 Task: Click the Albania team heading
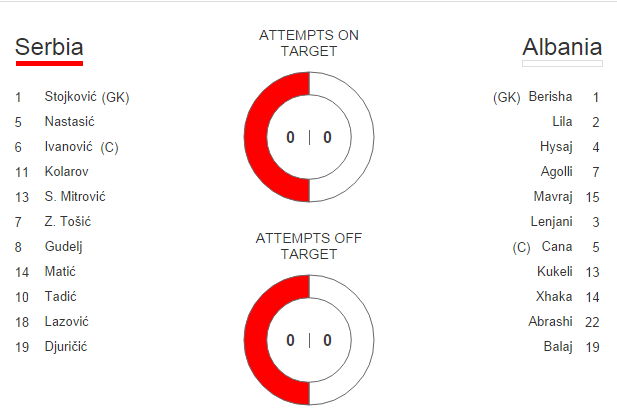point(562,47)
